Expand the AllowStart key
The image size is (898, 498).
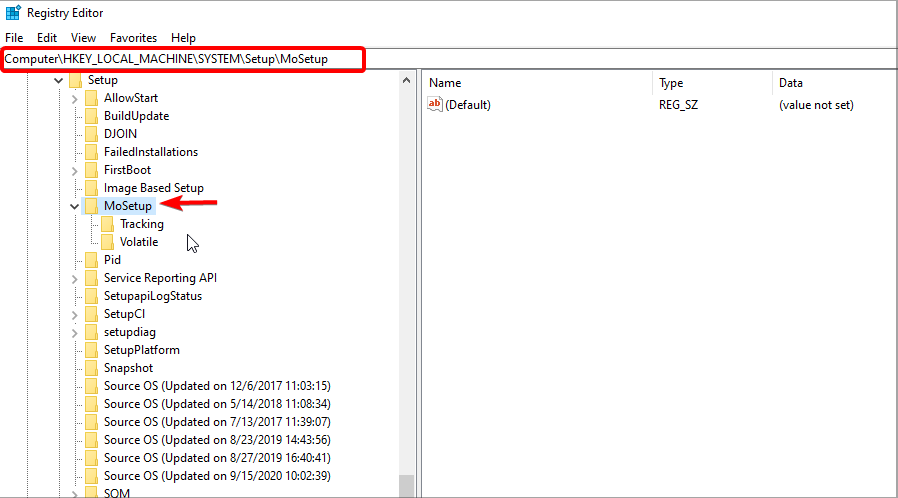[74, 99]
